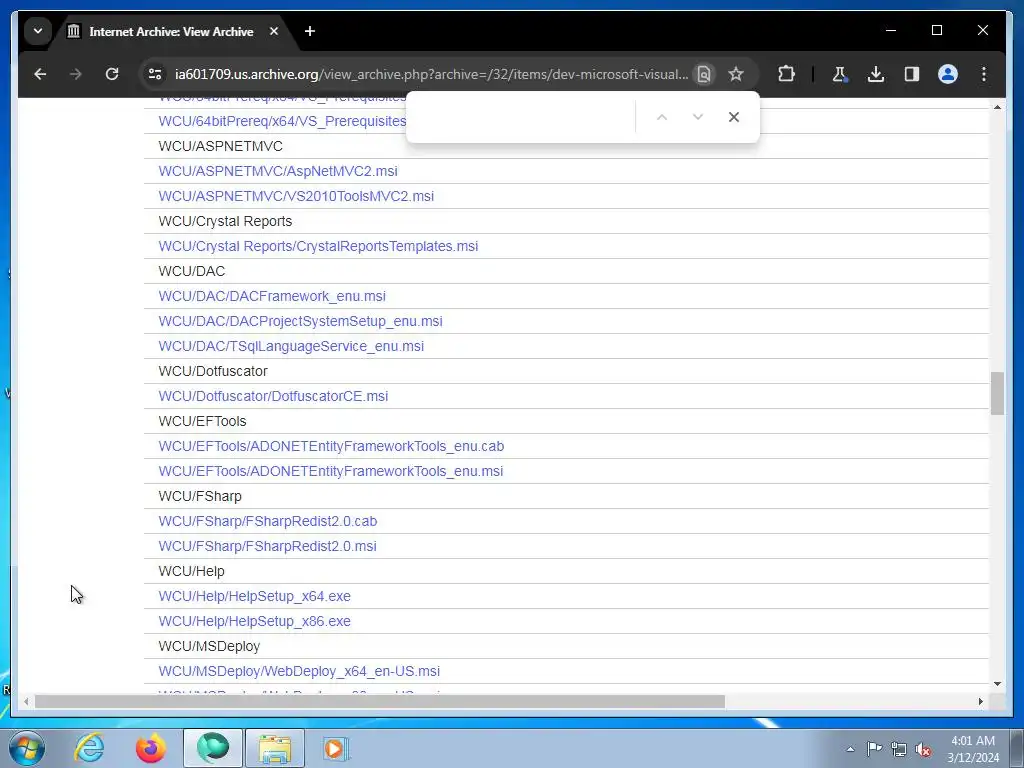Open ADONETEntityFrameworkTools_enu.cab link
The image size is (1024, 768).
331,446
